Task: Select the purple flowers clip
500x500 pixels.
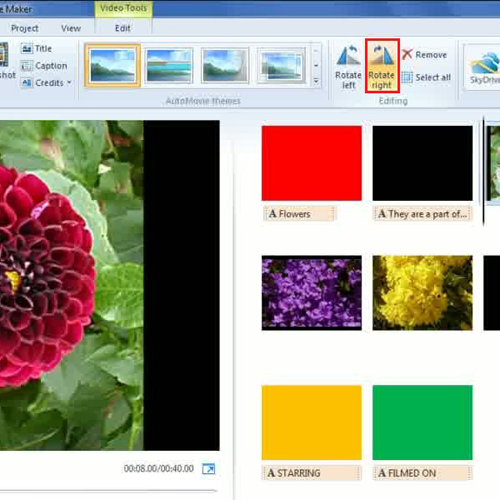Action: click(312, 293)
